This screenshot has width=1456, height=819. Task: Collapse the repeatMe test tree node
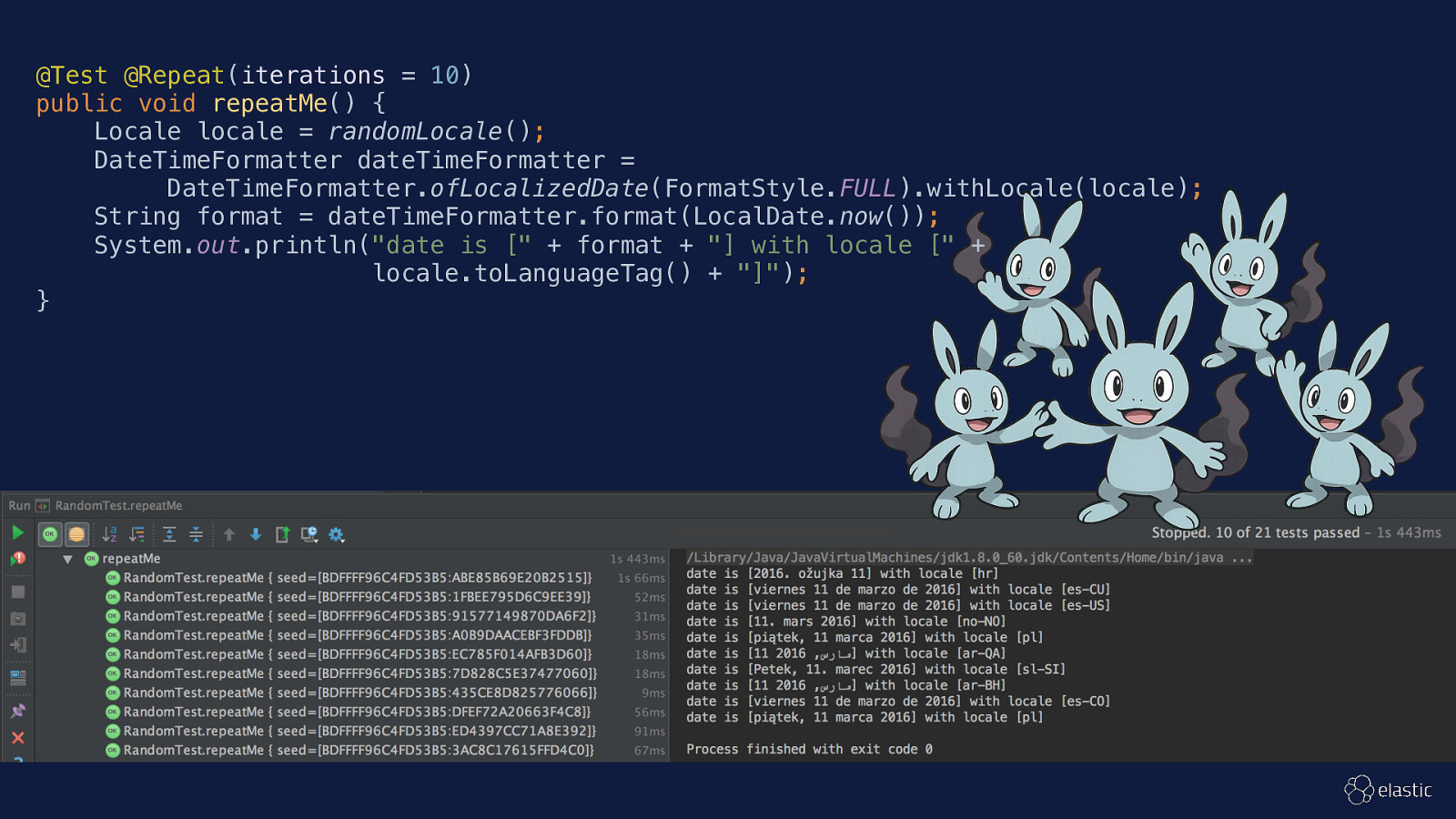(67, 560)
